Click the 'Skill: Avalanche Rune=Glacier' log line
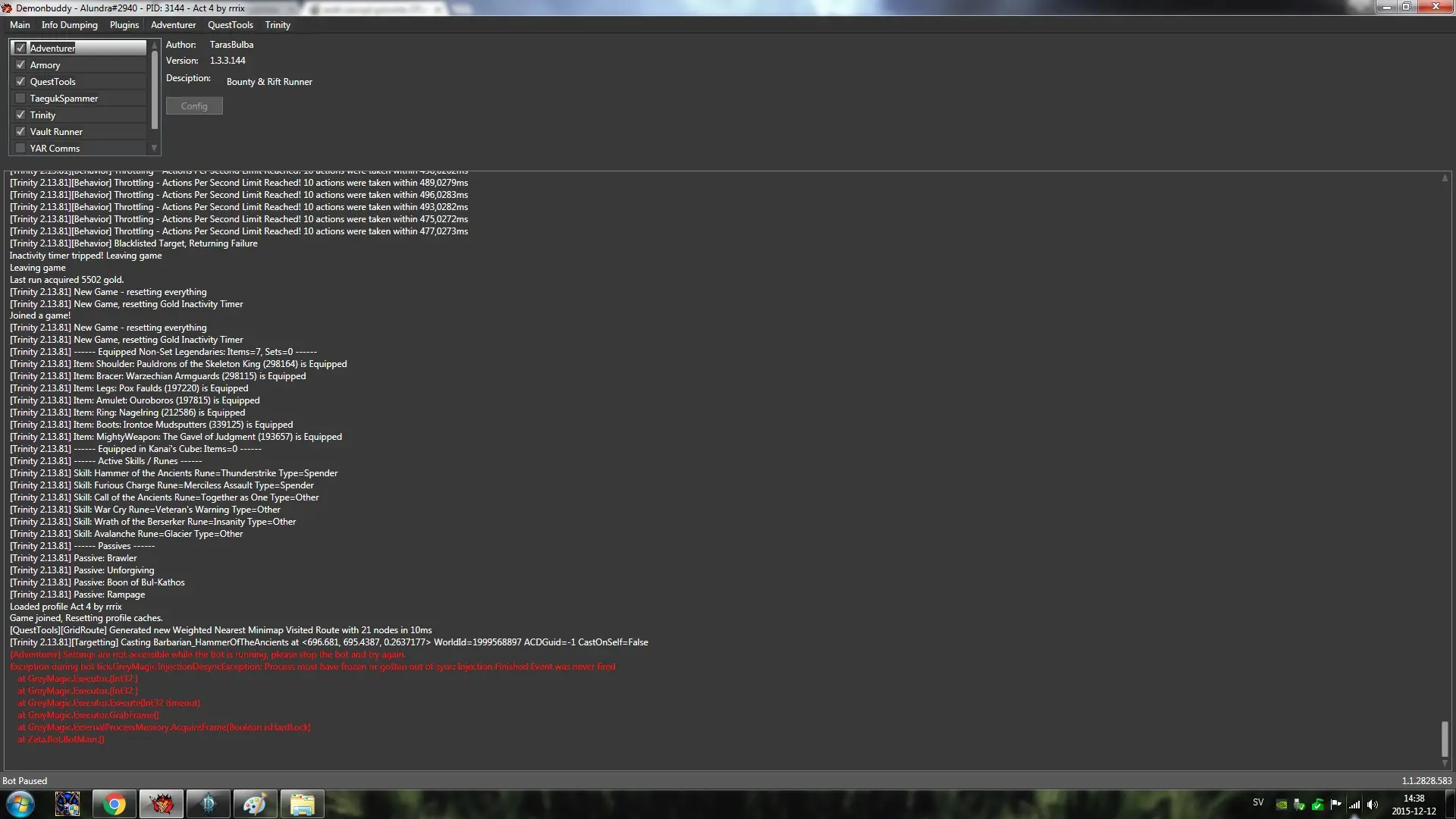This screenshot has width=1456, height=819. click(127, 534)
